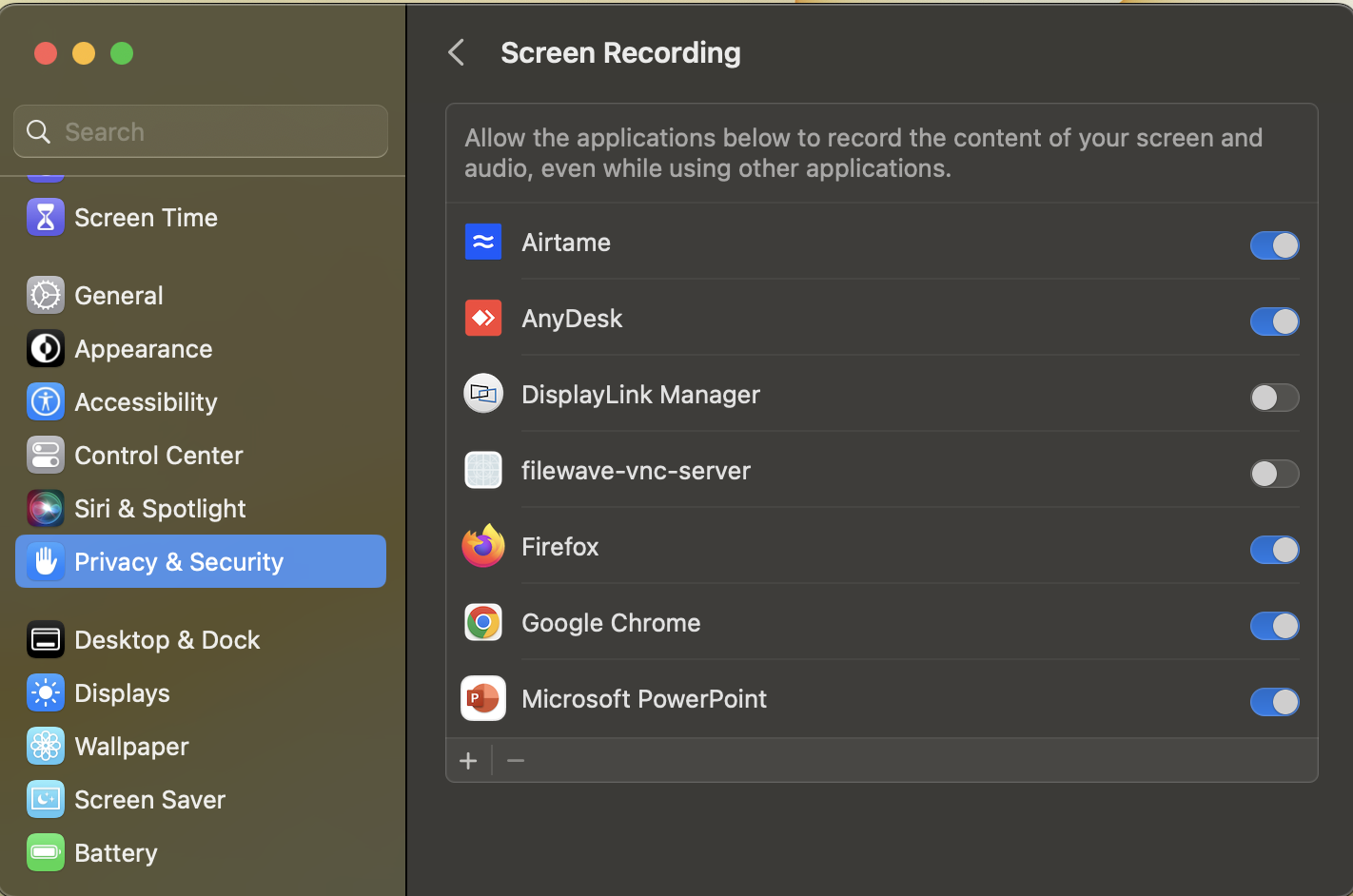Select Accessibility in the sidebar
The image size is (1353, 896).
click(201, 402)
